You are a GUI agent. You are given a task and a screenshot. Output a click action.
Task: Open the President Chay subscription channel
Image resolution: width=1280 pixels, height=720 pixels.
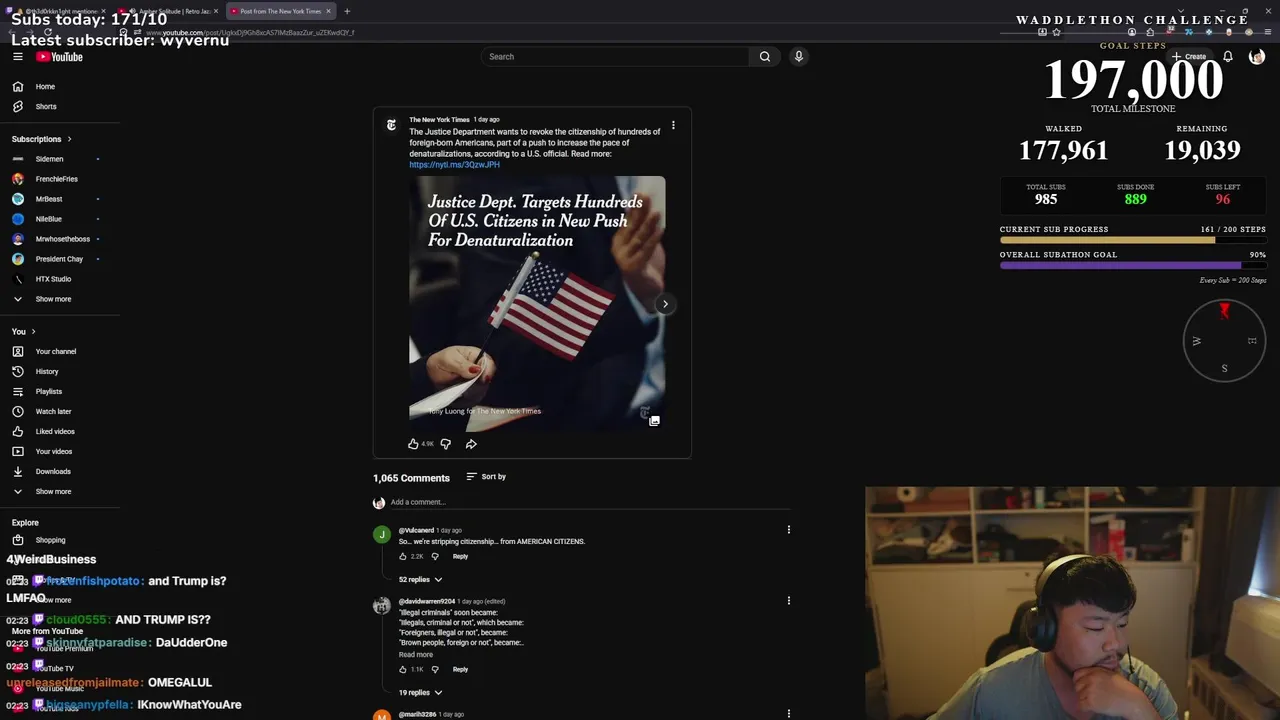click(x=60, y=259)
